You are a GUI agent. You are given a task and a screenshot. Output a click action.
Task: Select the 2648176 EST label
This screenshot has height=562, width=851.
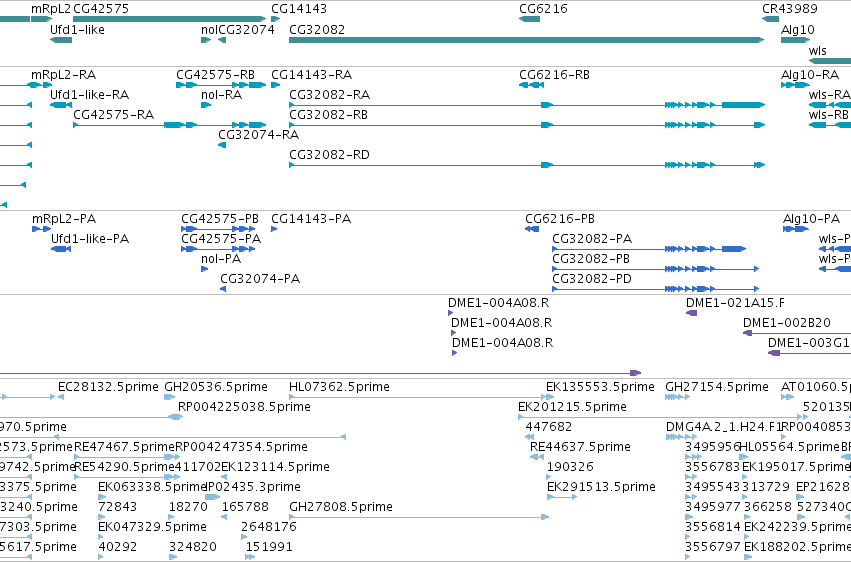pos(269,527)
